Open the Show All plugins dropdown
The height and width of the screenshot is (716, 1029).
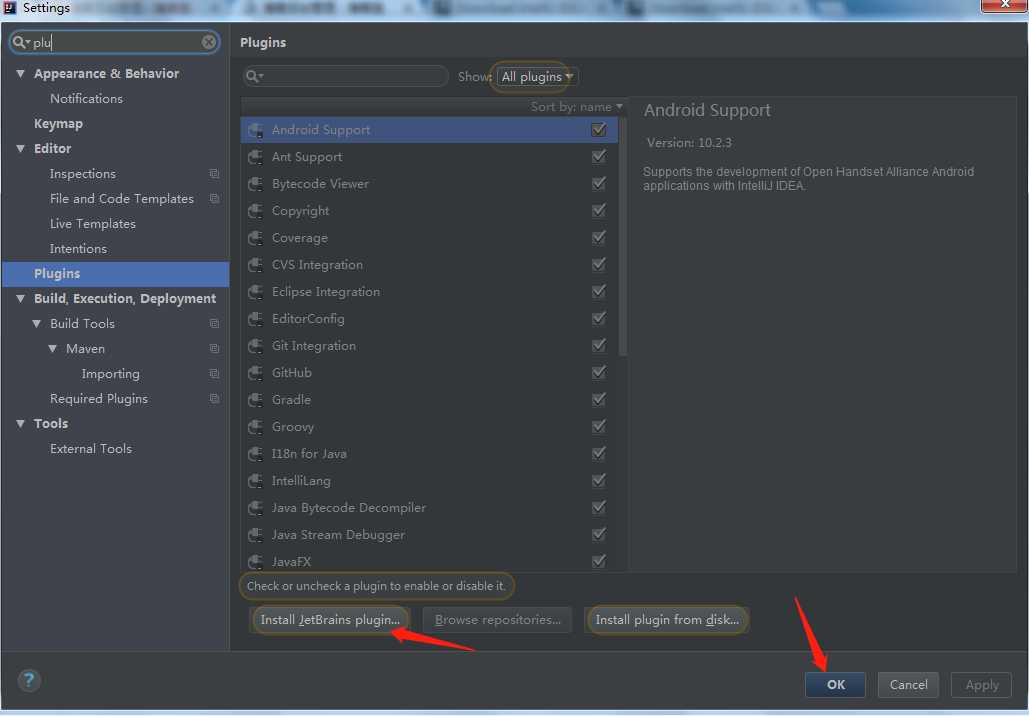[537, 77]
